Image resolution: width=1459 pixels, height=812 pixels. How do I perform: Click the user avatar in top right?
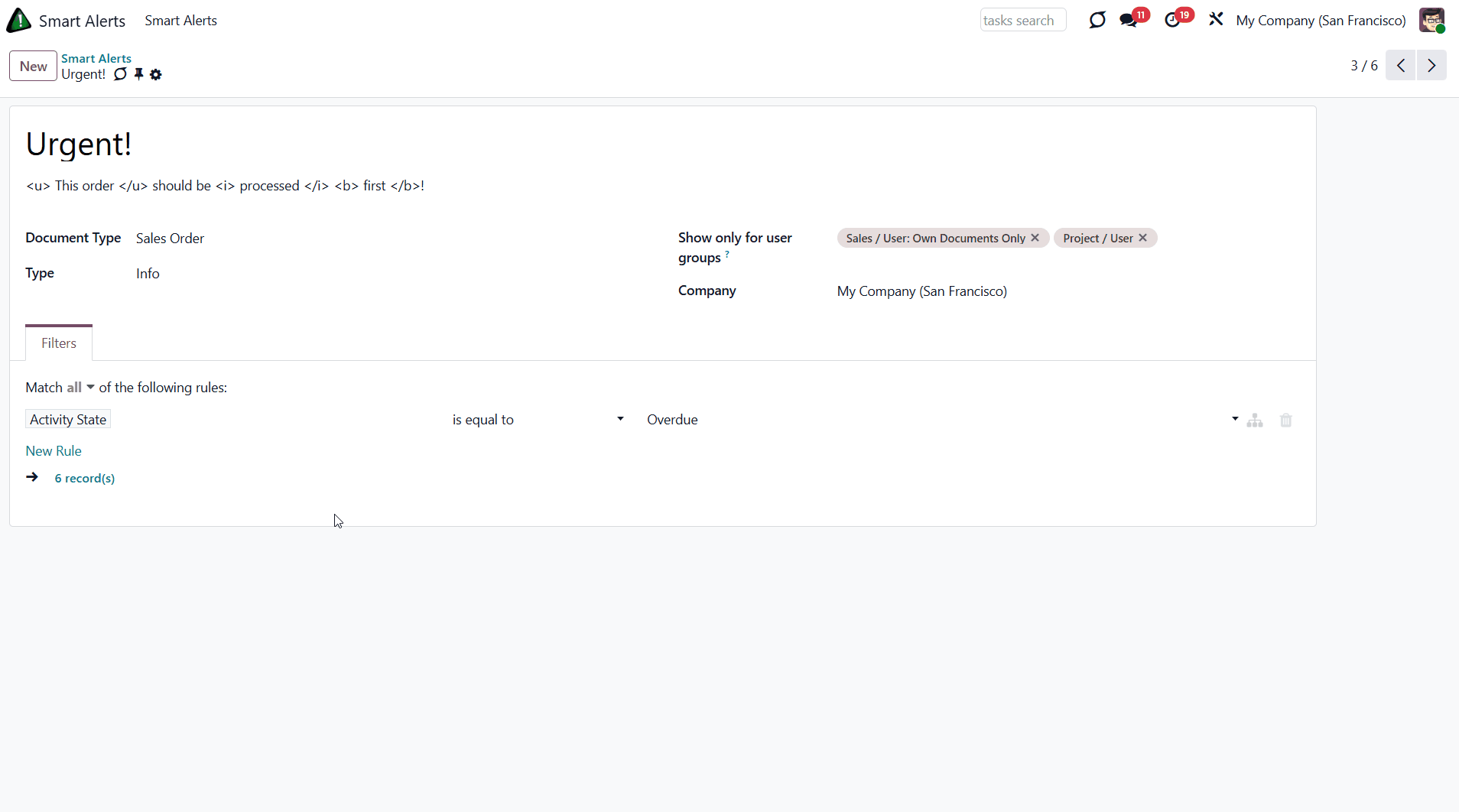coord(1431,21)
